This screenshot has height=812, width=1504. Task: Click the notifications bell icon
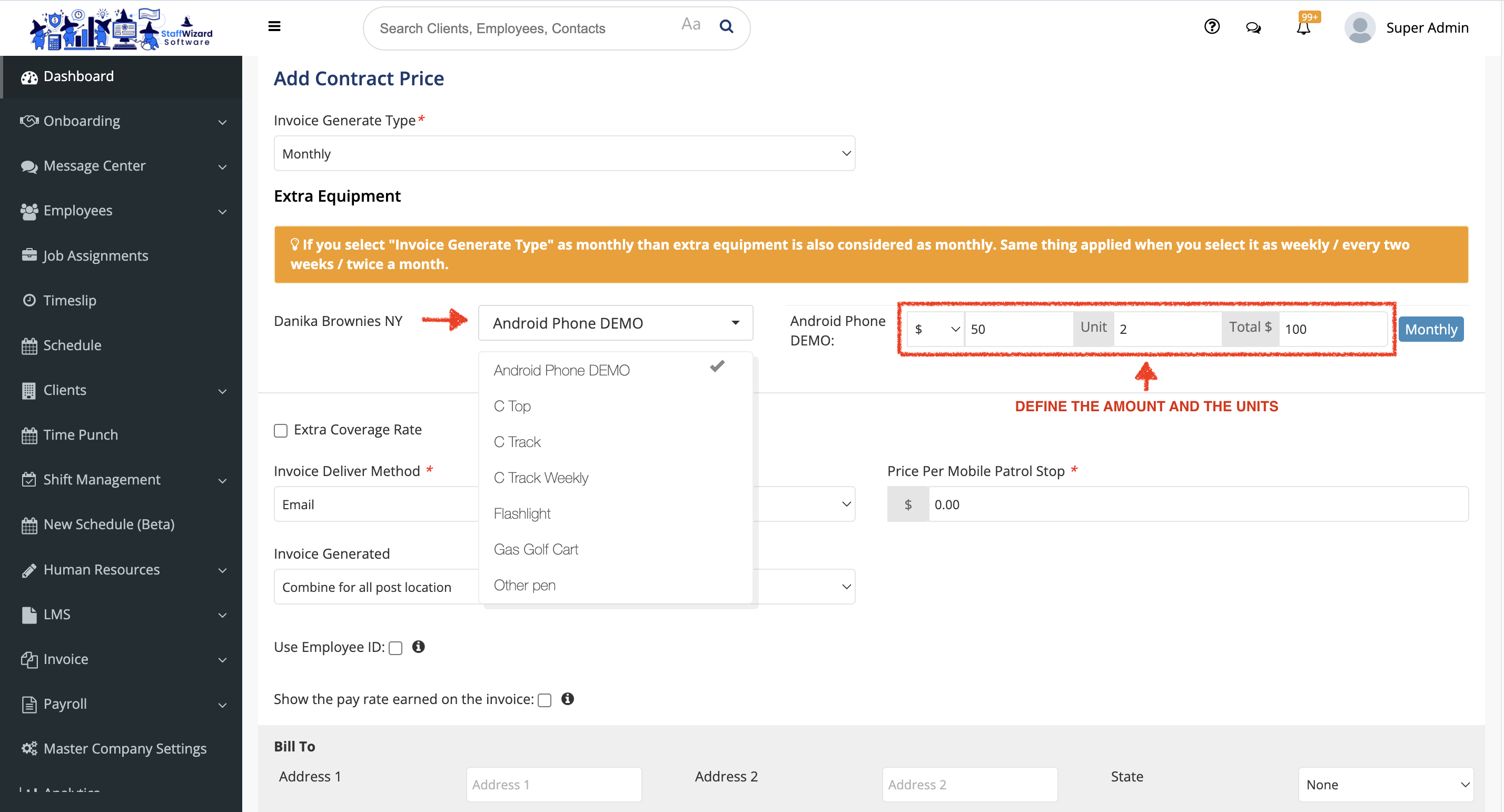(1303, 28)
